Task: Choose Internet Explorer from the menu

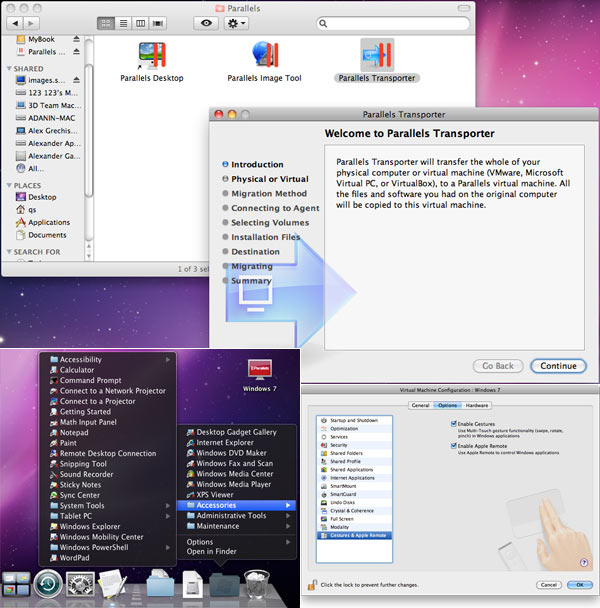Action: pos(225,442)
